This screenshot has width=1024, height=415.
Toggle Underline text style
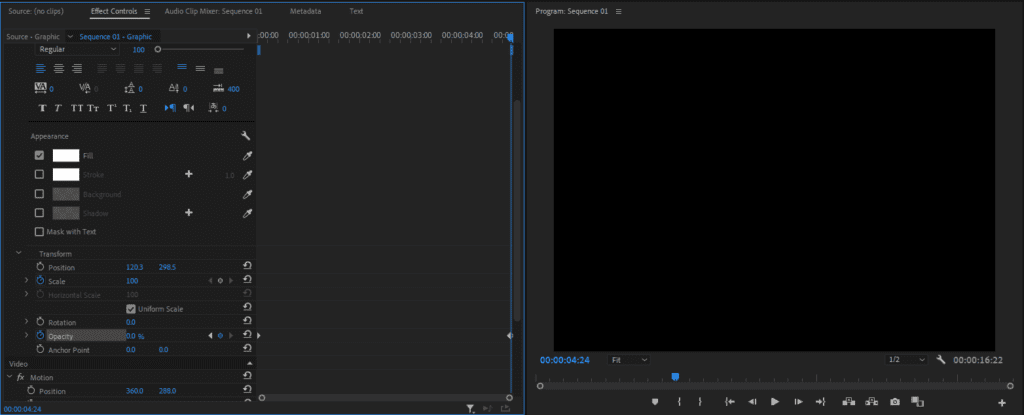click(144, 108)
